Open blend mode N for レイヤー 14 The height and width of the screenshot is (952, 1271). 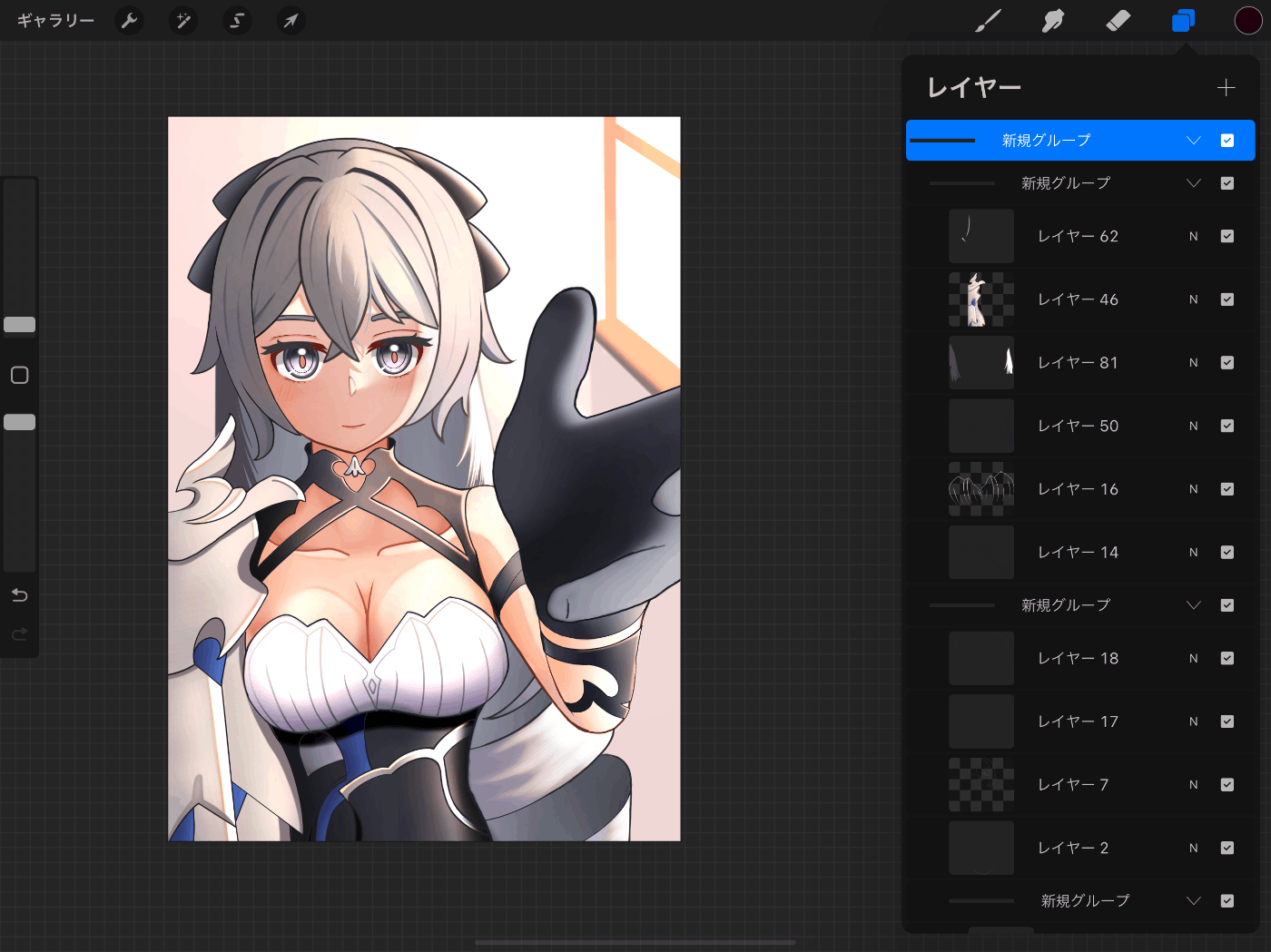point(1194,553)
